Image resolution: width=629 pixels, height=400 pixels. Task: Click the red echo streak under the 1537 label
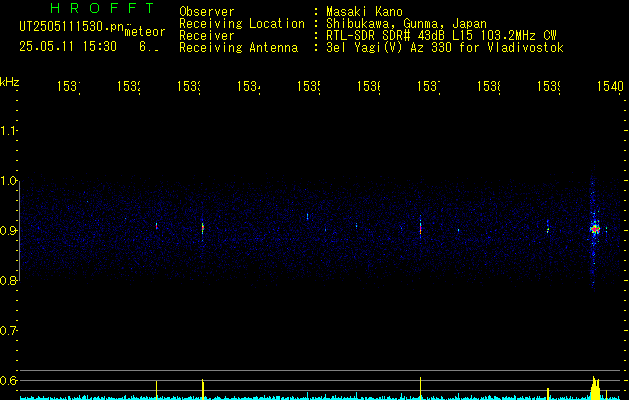(420, 228)
